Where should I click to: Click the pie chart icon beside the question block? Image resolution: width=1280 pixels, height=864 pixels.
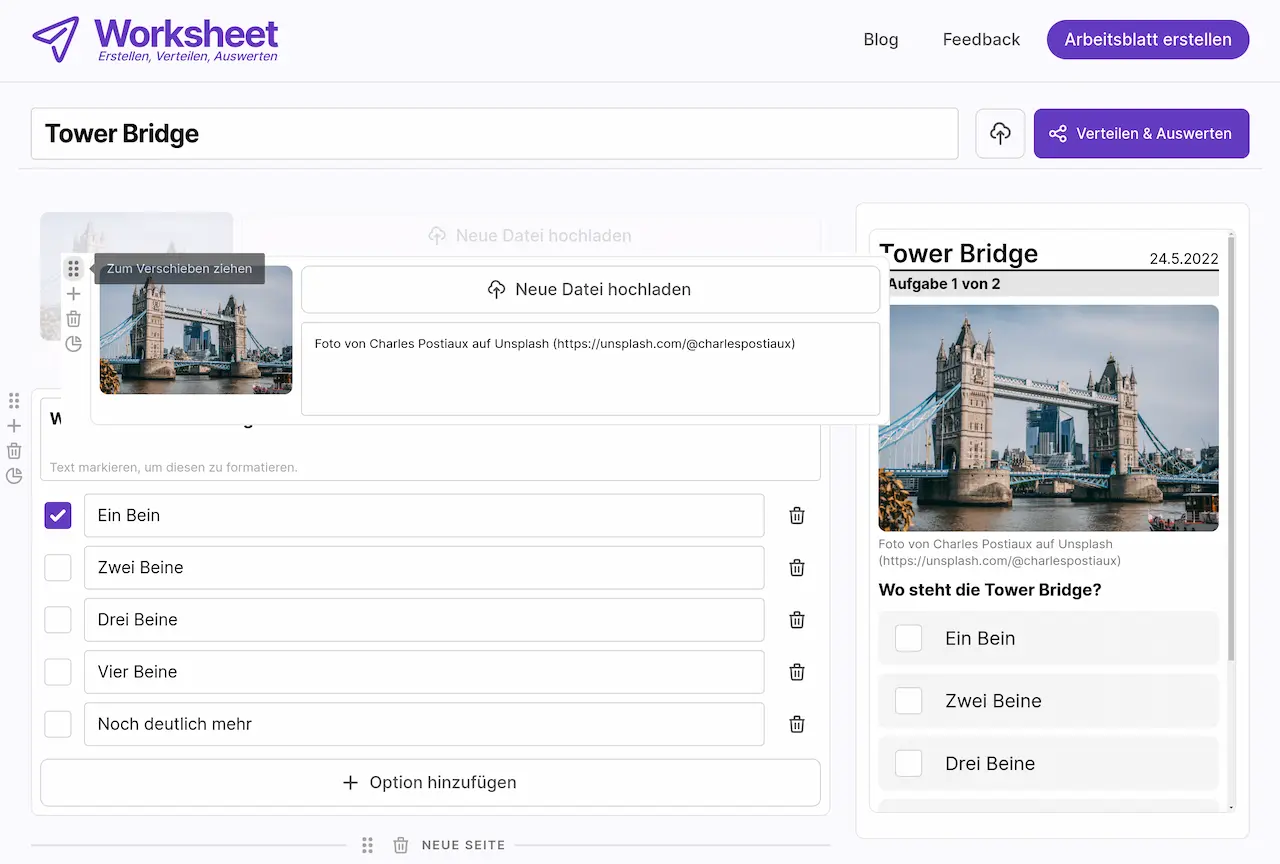(x=14, y=476)
